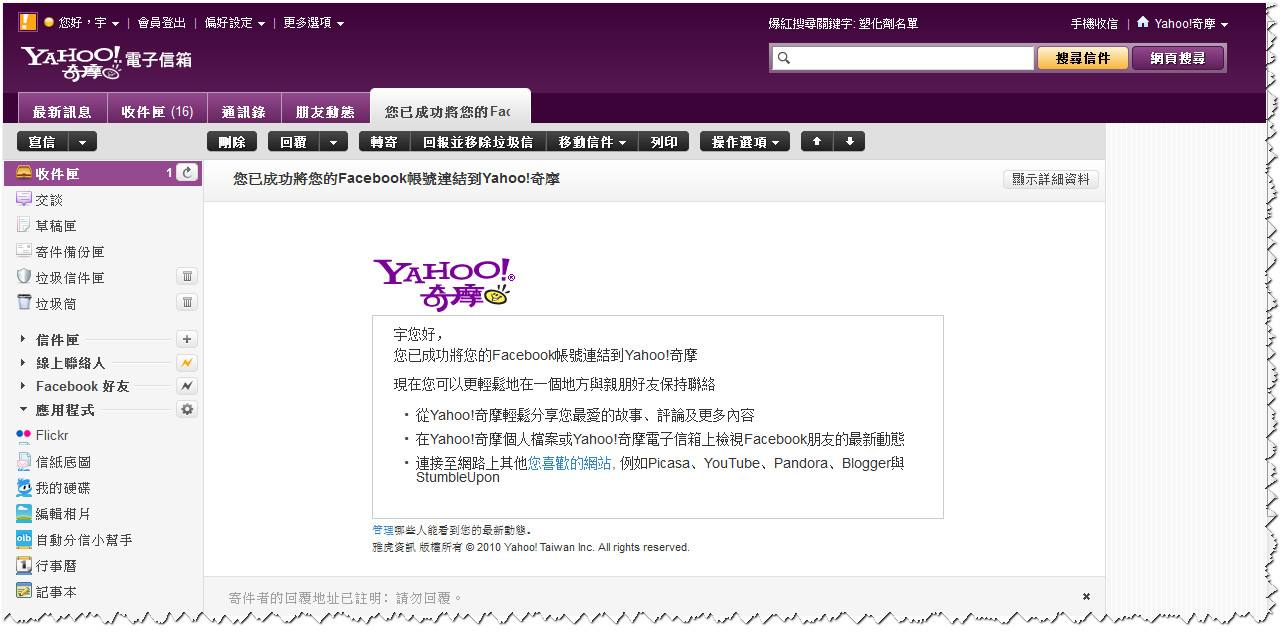Click the 寫信 compose button

[x=42, y=142]
